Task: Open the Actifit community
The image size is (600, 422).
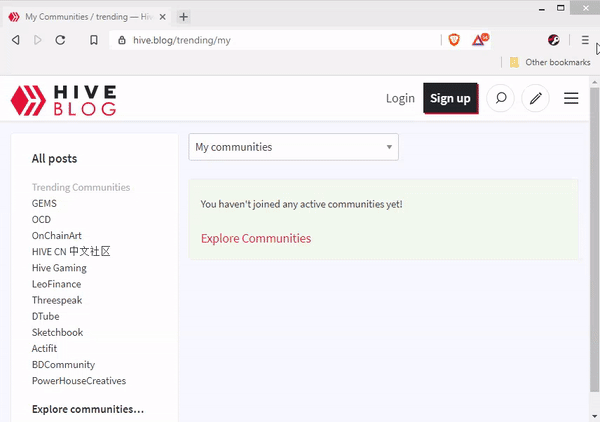Action: click(x=44, y=348)
